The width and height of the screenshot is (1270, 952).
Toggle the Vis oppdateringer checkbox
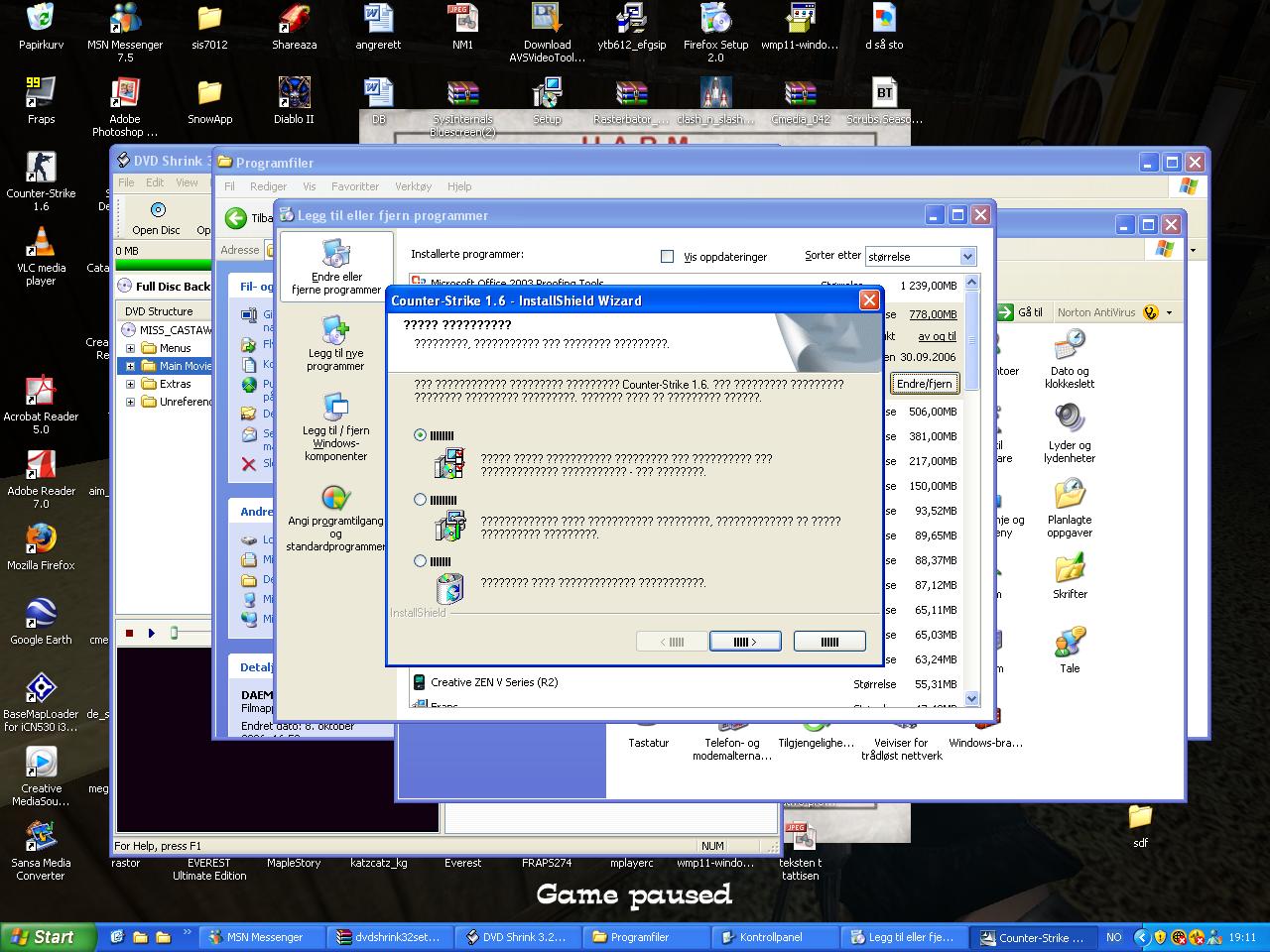coord(667,256)
